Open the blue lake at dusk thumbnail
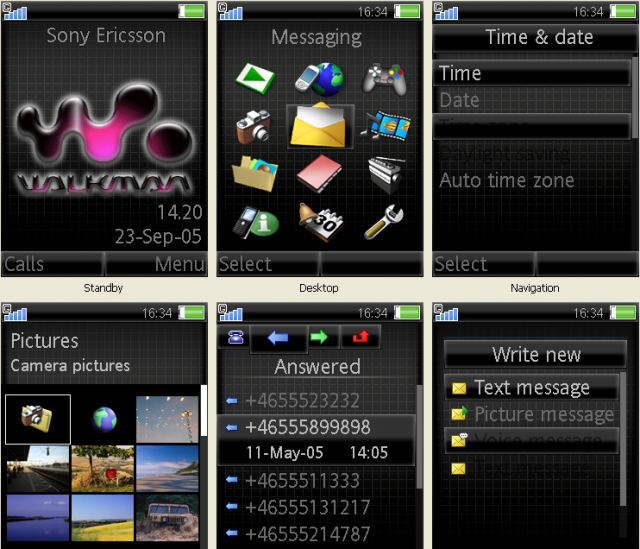Image resolution: width=640 pixels, height=549 pixels. pyautogui.click(x=38, y=518)
